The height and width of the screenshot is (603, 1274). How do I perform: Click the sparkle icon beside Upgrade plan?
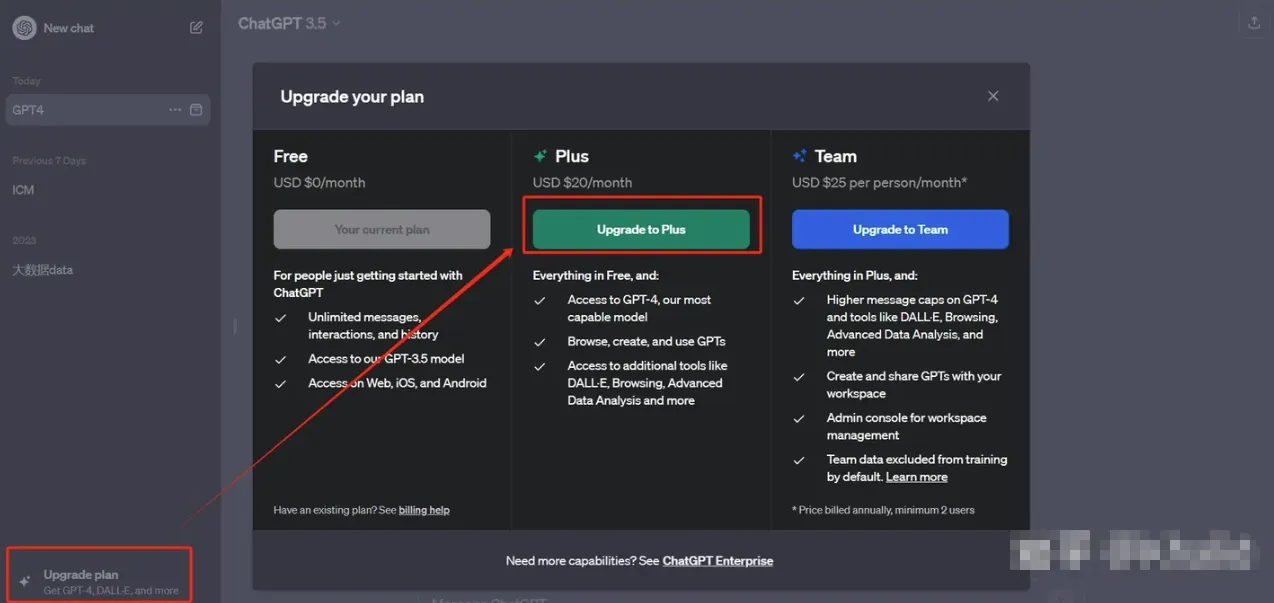coord(24,581)
